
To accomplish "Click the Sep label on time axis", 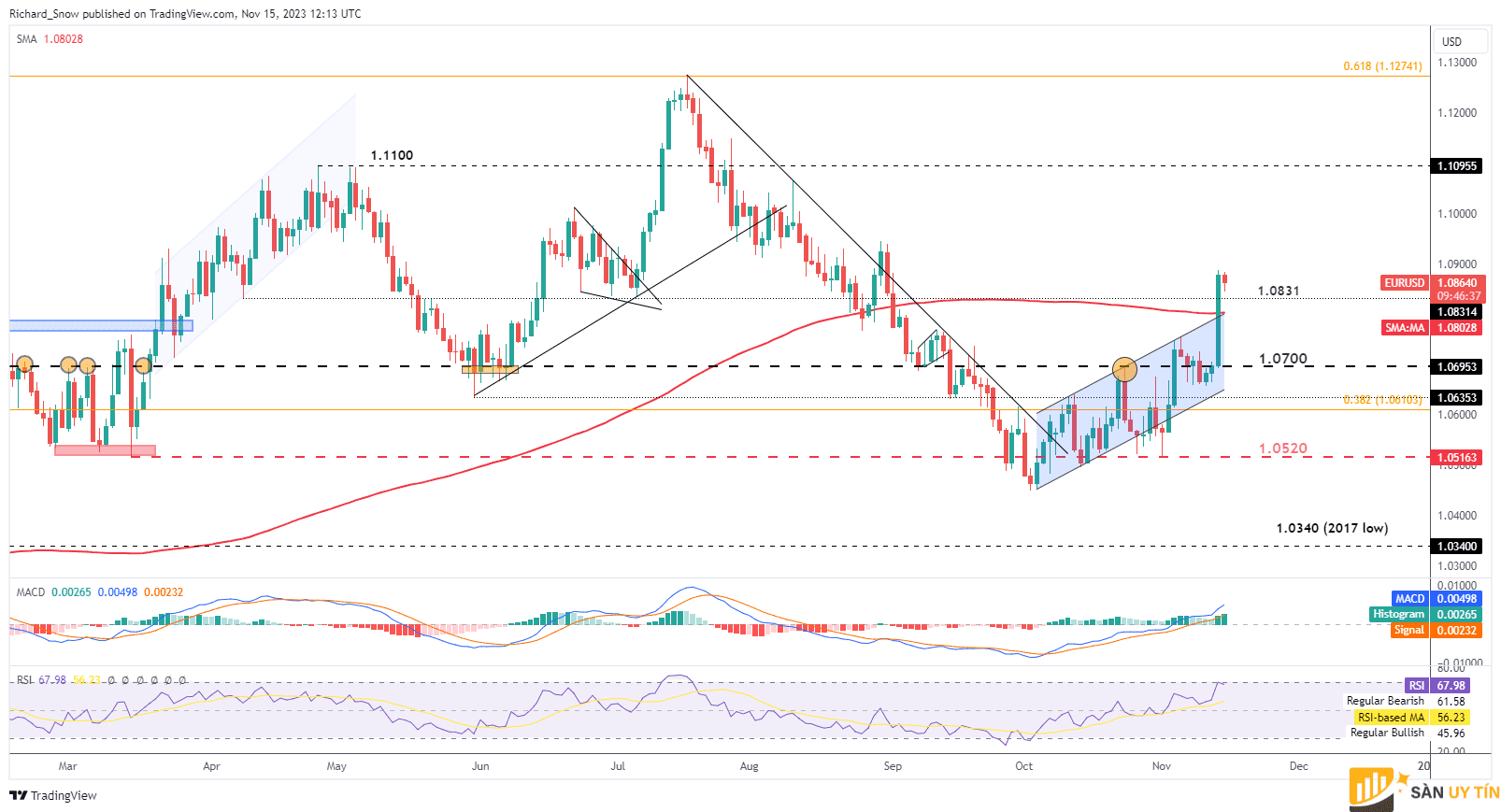I will (x=893, y=766).
